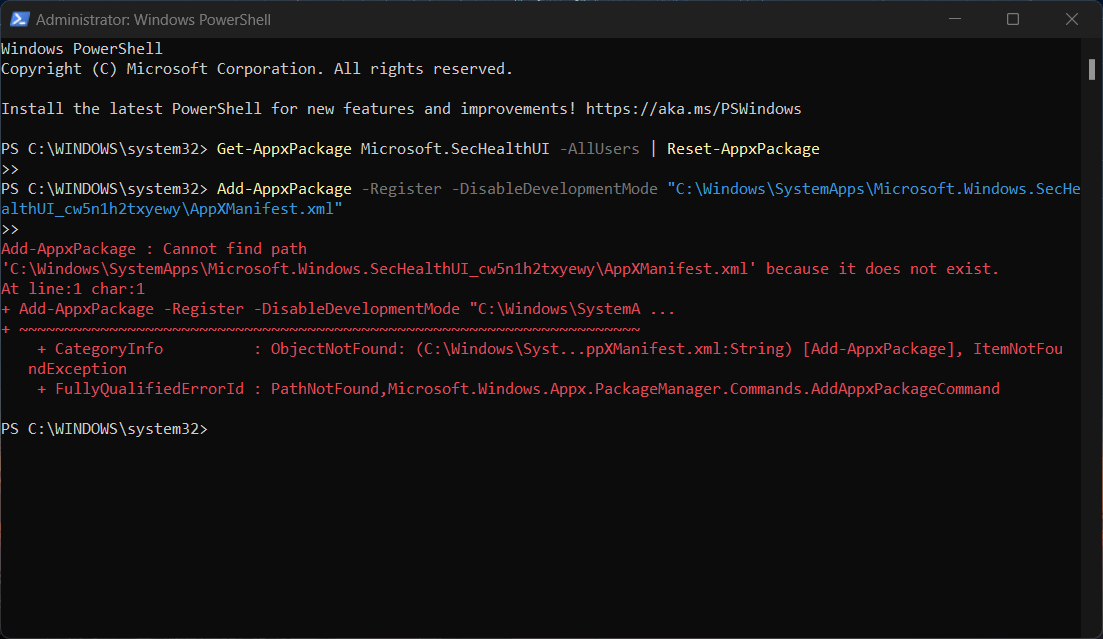
Task: Click the copyright notice line
Action: click(x=255, y=68)
